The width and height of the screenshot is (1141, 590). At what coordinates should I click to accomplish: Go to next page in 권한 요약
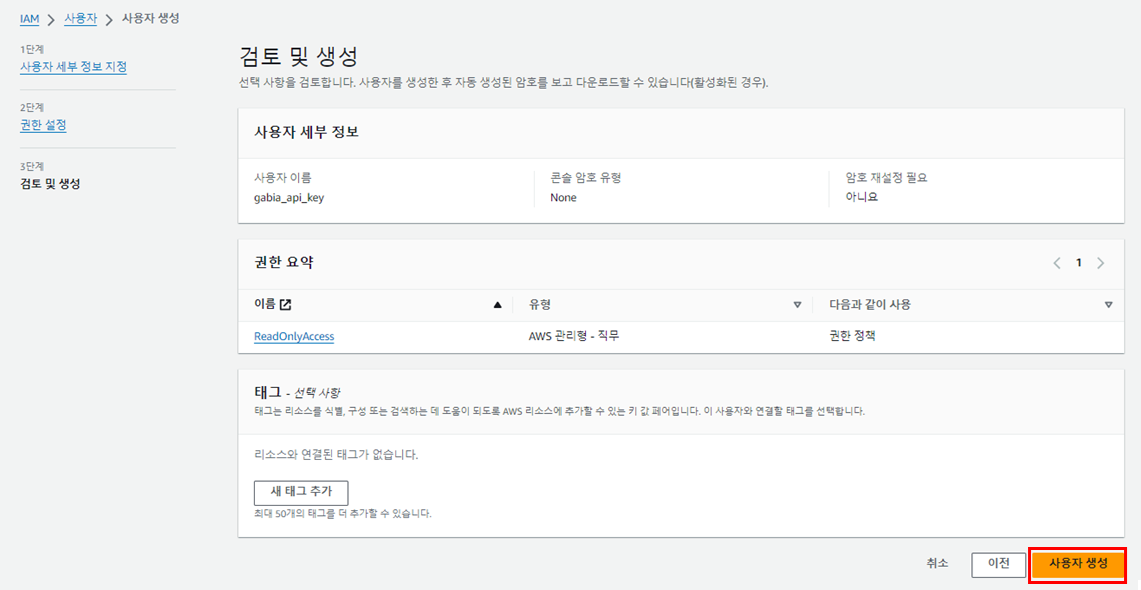[x=1101, y=263]
